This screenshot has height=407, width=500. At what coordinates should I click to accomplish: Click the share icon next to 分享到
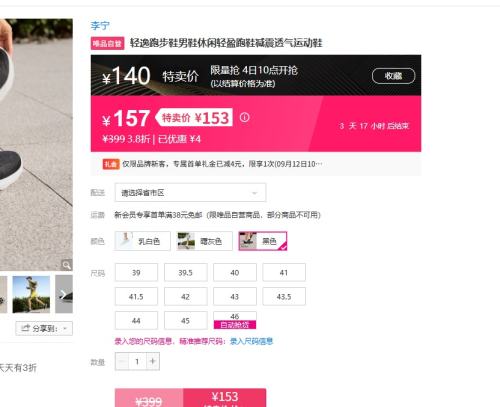26,328
